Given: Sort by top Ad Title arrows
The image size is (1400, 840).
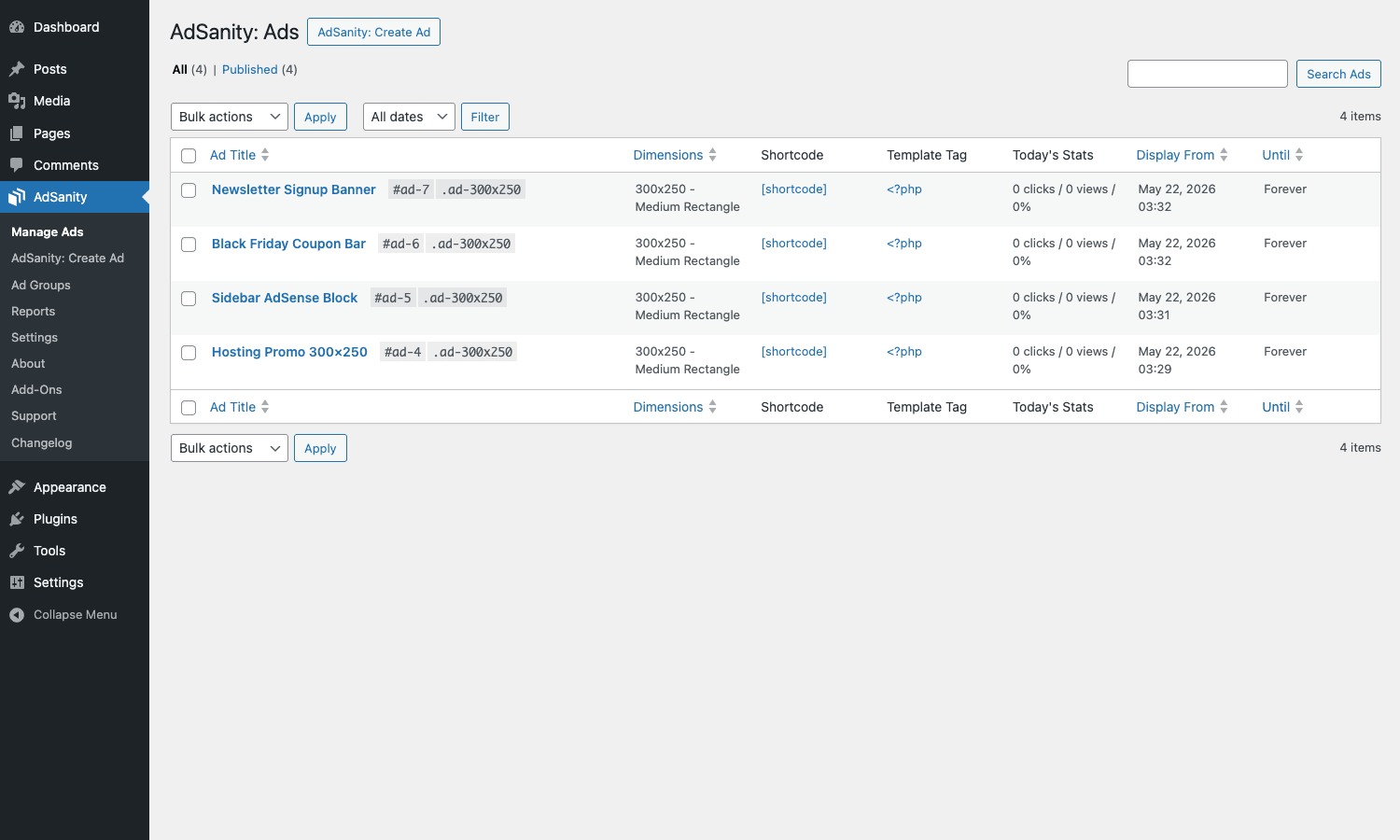Looking at the screenshot, I should 265,155.
